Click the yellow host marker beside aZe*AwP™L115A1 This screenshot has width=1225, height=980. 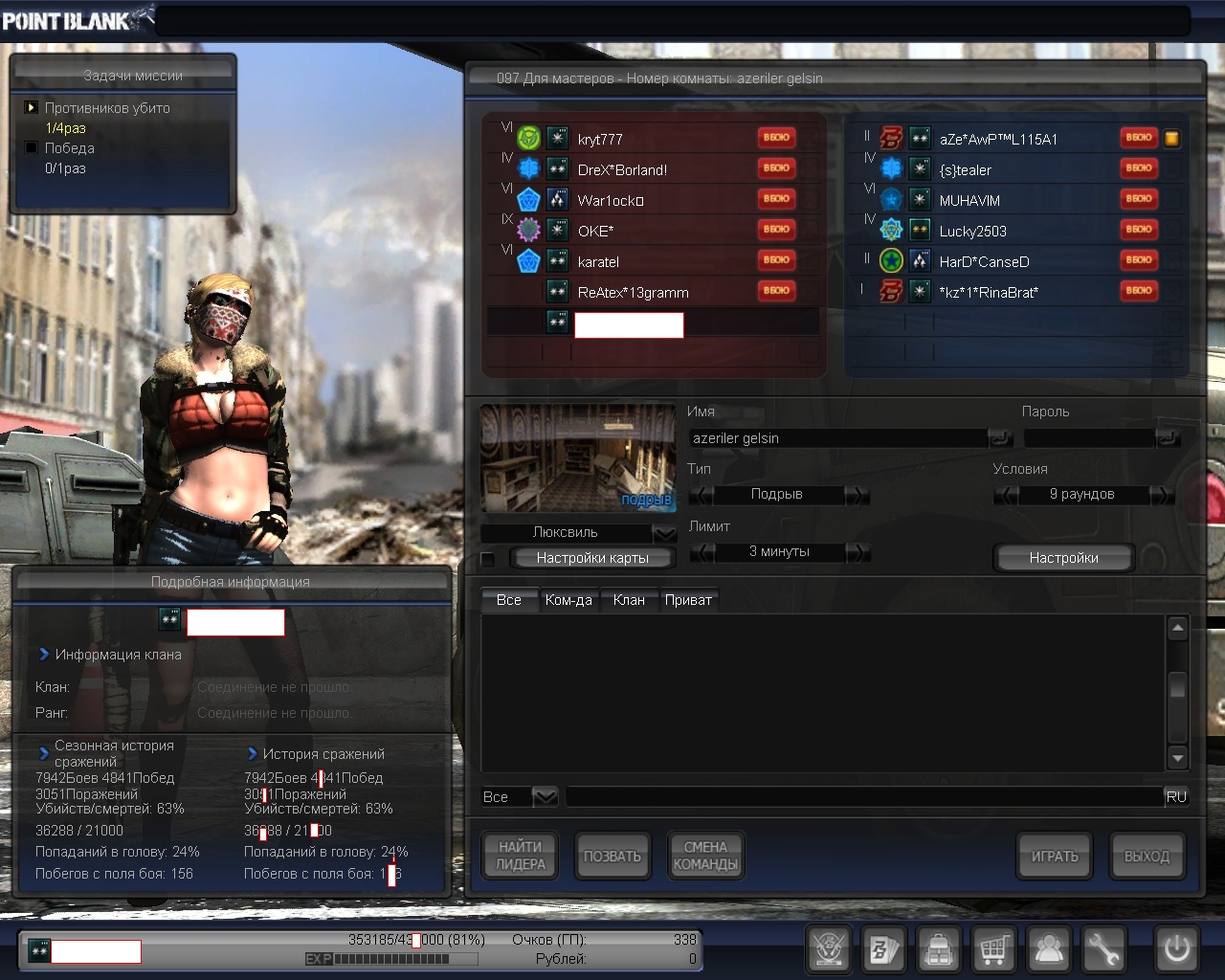click(1171, 139)
